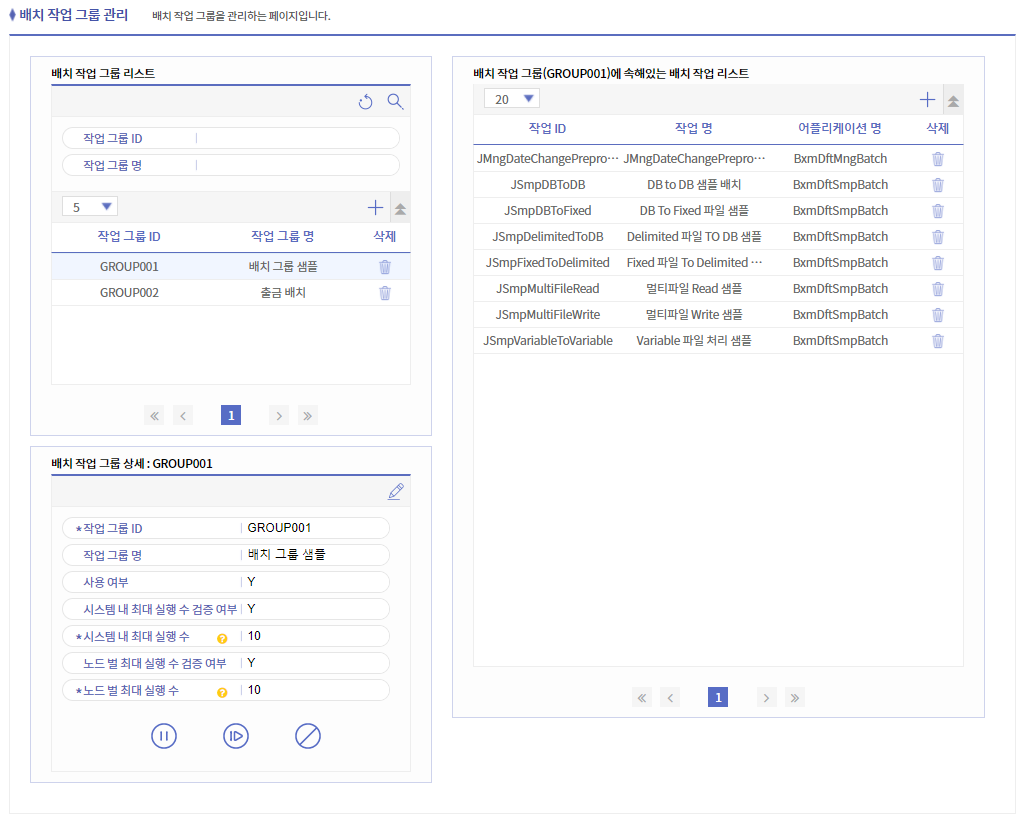
Task: Go to first page in job list
Action: (642, 697)
